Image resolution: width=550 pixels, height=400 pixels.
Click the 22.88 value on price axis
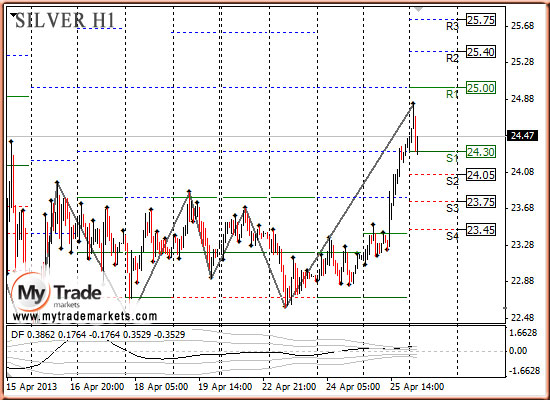coord(523,281)
